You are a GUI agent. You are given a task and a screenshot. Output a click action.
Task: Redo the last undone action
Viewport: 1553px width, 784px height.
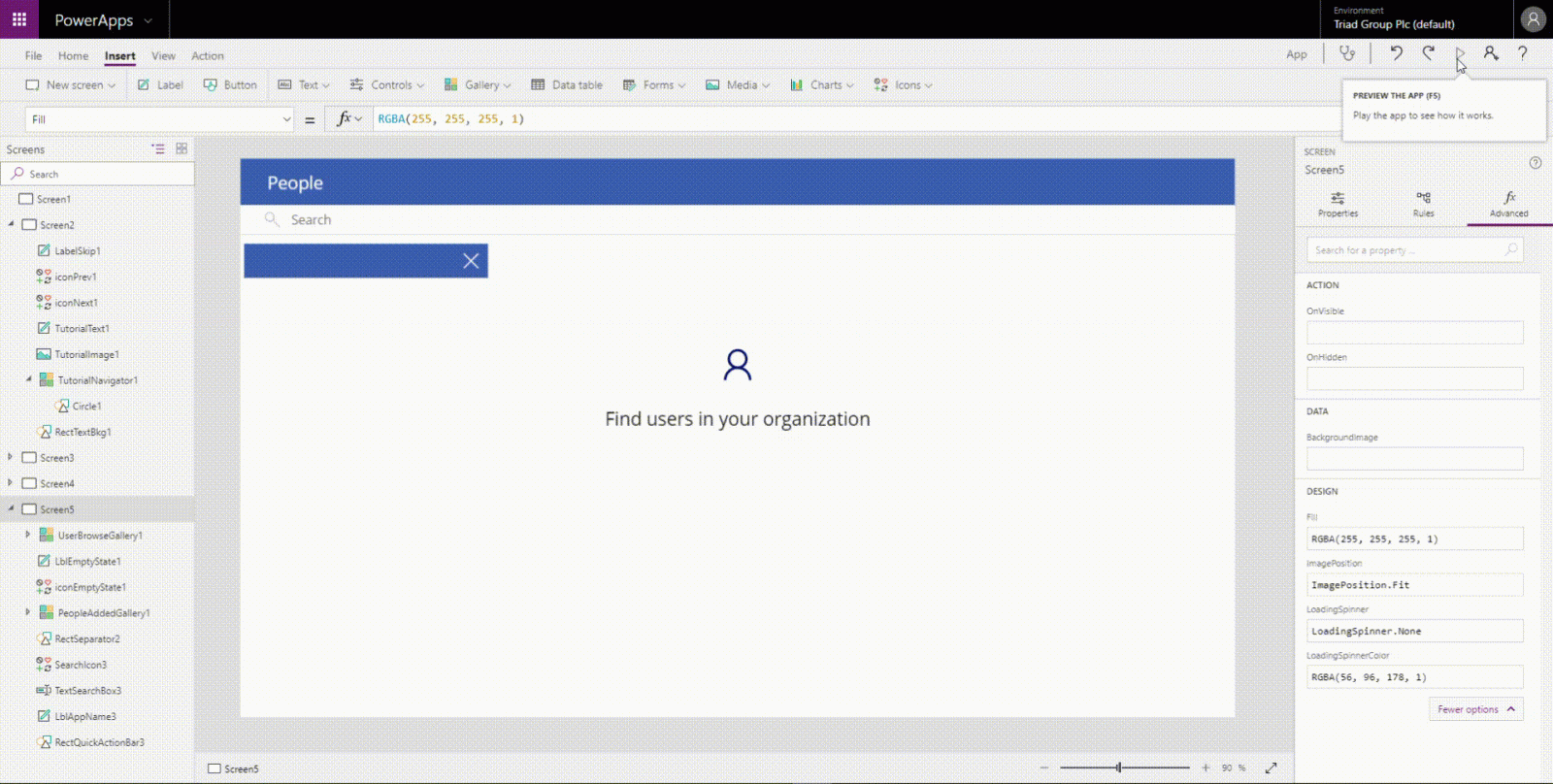pos(1428,53)
